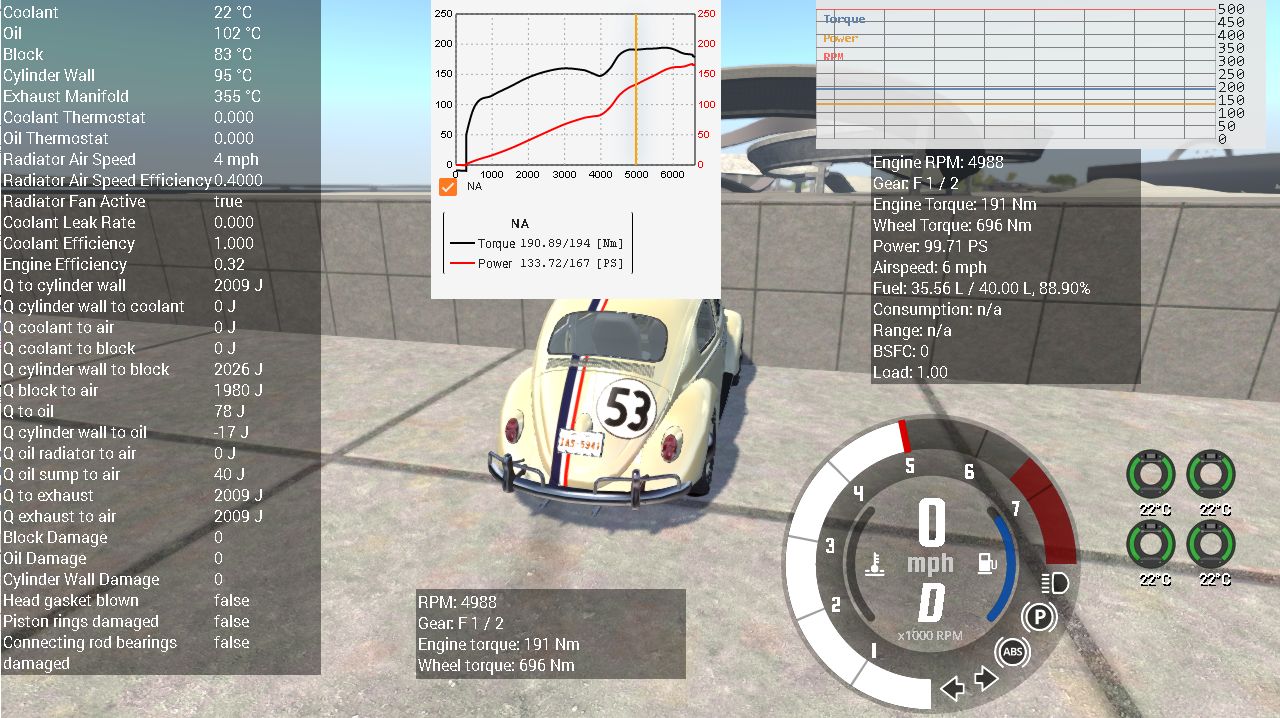
Task: Click the bottom panel Wheel torque: 696 Nm line
Action: [x=496, y=665]
